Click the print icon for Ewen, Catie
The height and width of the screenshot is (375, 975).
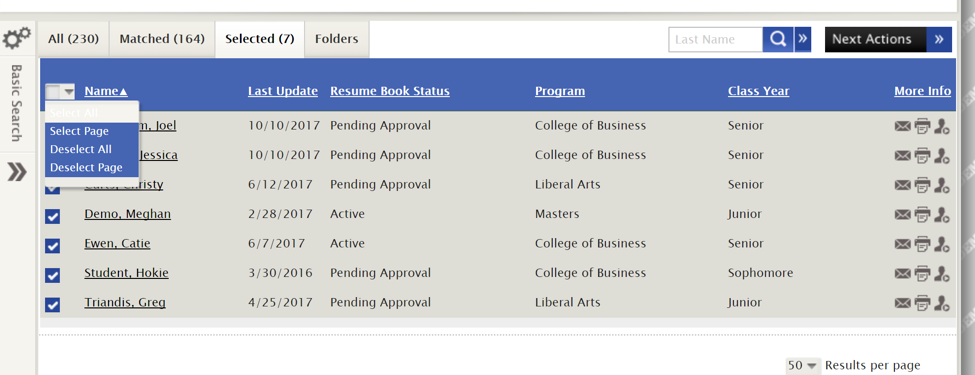[x=922, y=244]
